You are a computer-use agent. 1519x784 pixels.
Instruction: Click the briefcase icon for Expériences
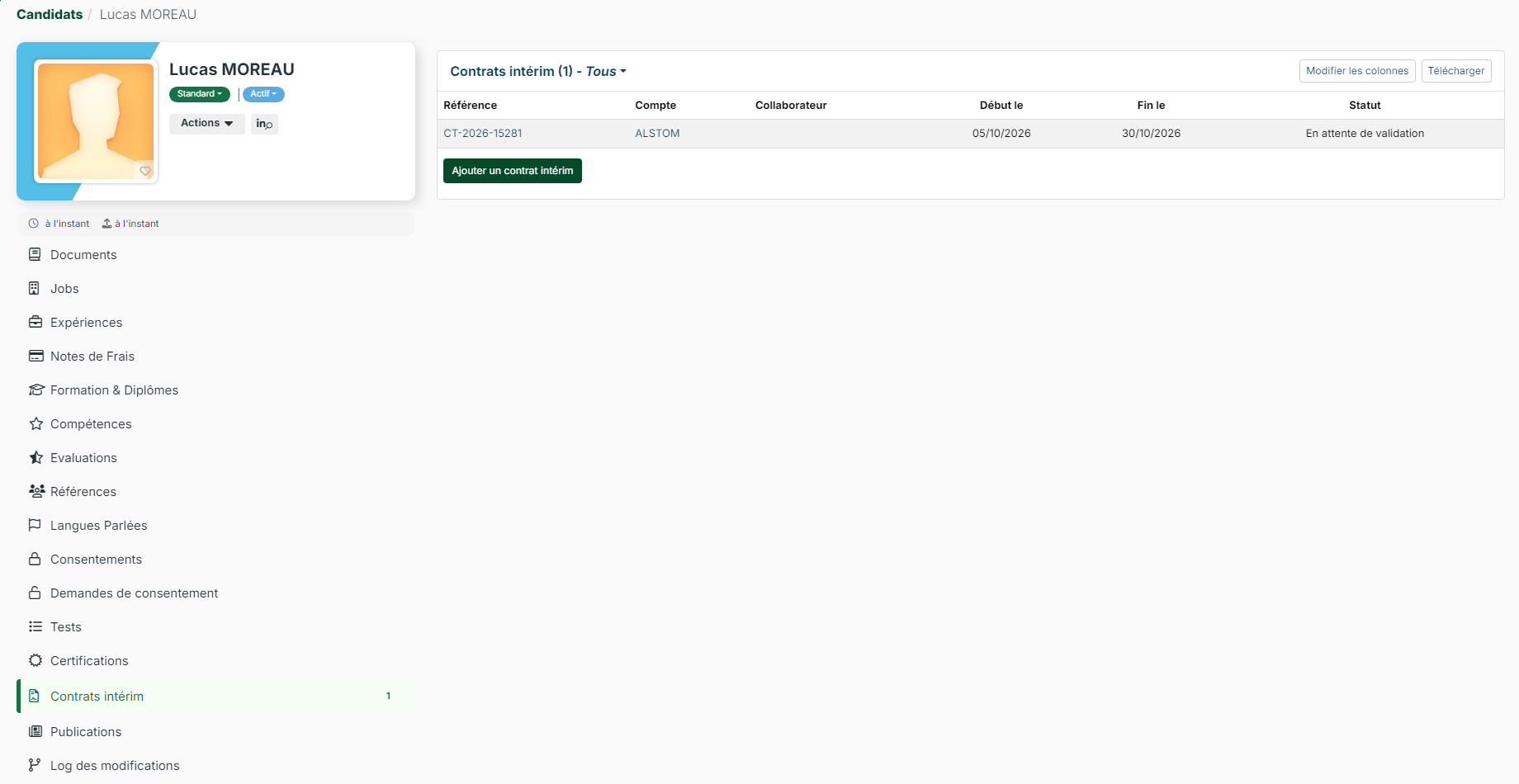tap(35, 322)
